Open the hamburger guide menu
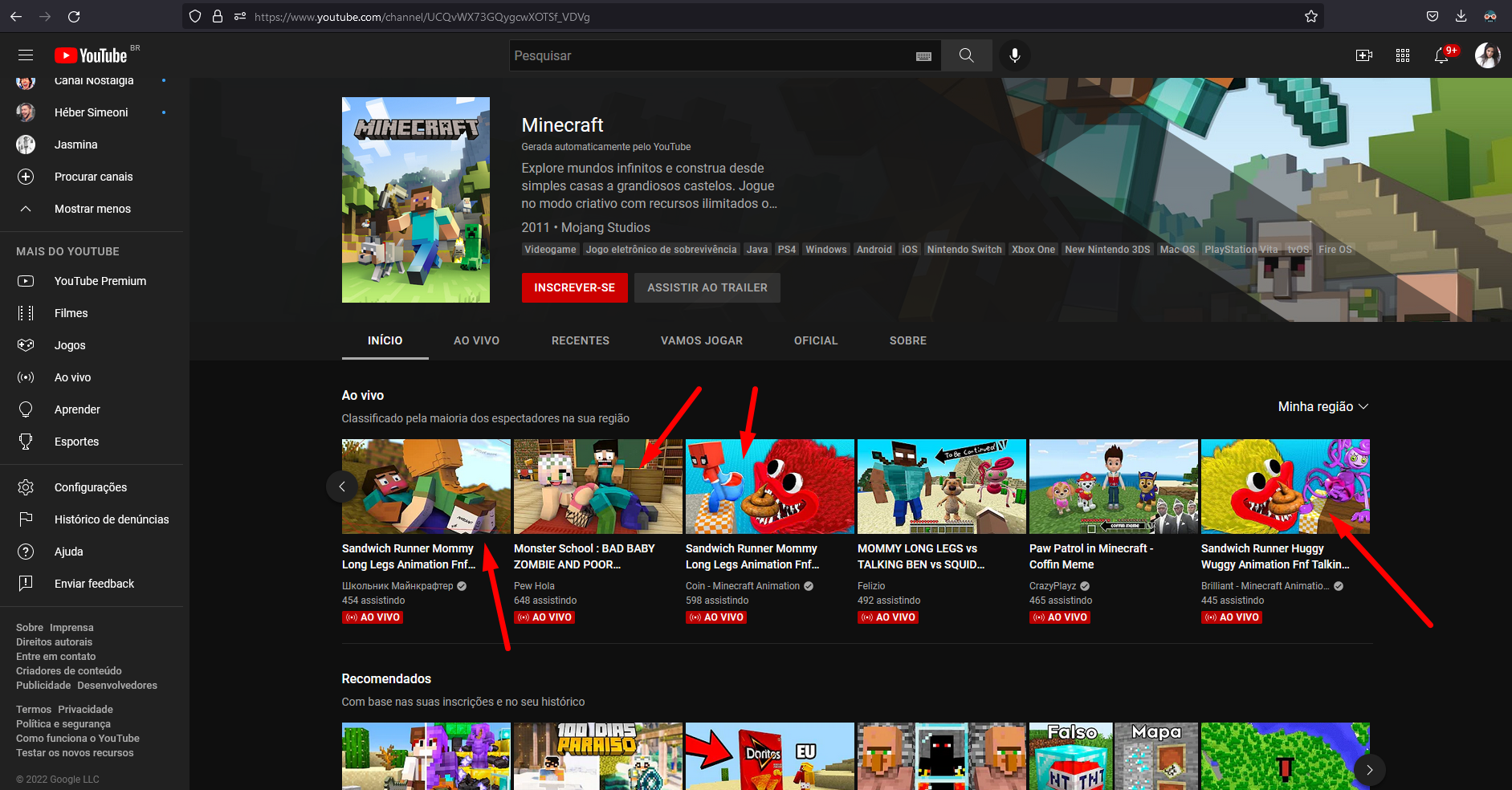 (26, 55)
